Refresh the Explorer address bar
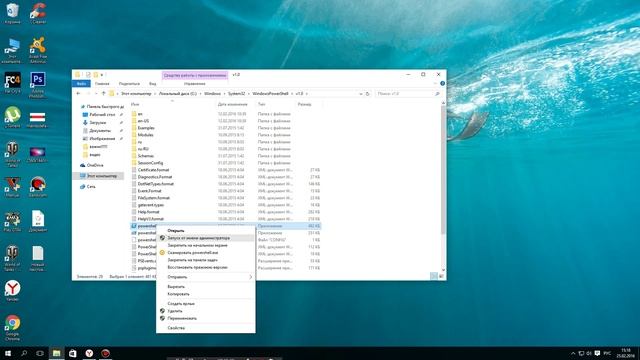The height and width of the screenshot is (360, 640). click(x=367, y=93)
